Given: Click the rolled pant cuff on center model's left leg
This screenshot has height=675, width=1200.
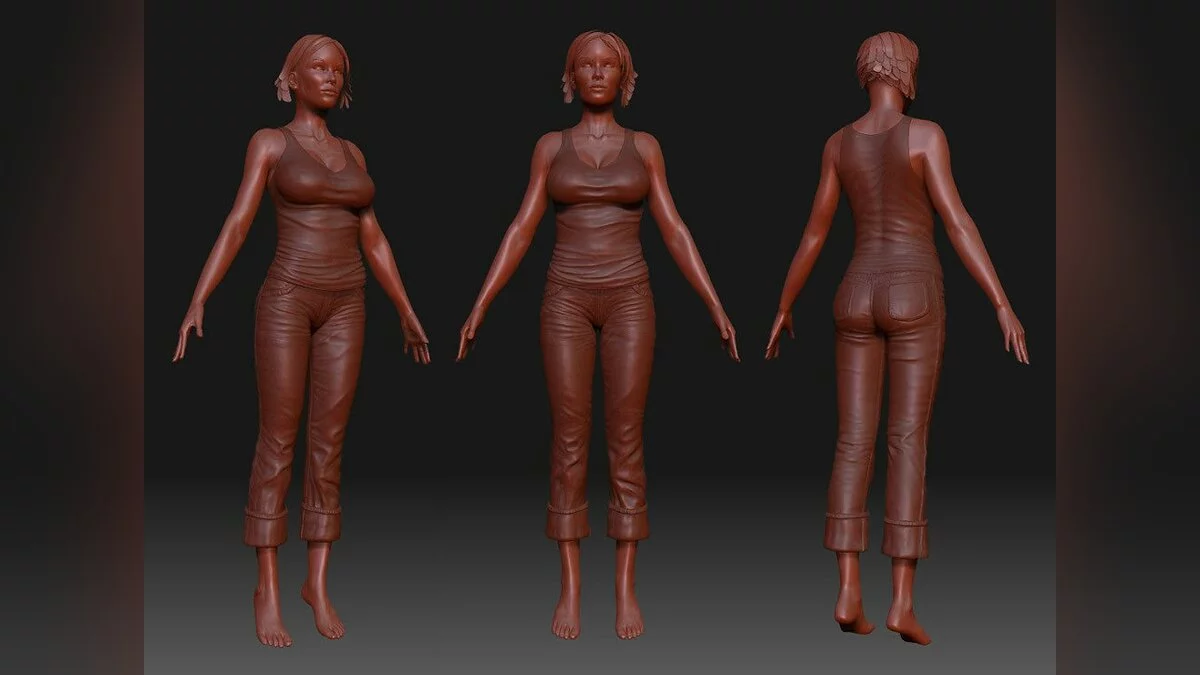Looking at the screenshot, I should (x=628, y=522).
